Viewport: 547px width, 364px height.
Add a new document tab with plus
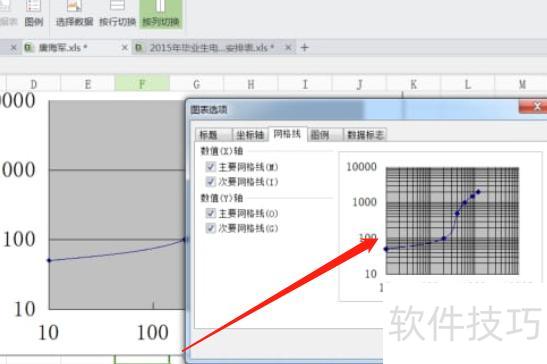click(x=304, y=47)
